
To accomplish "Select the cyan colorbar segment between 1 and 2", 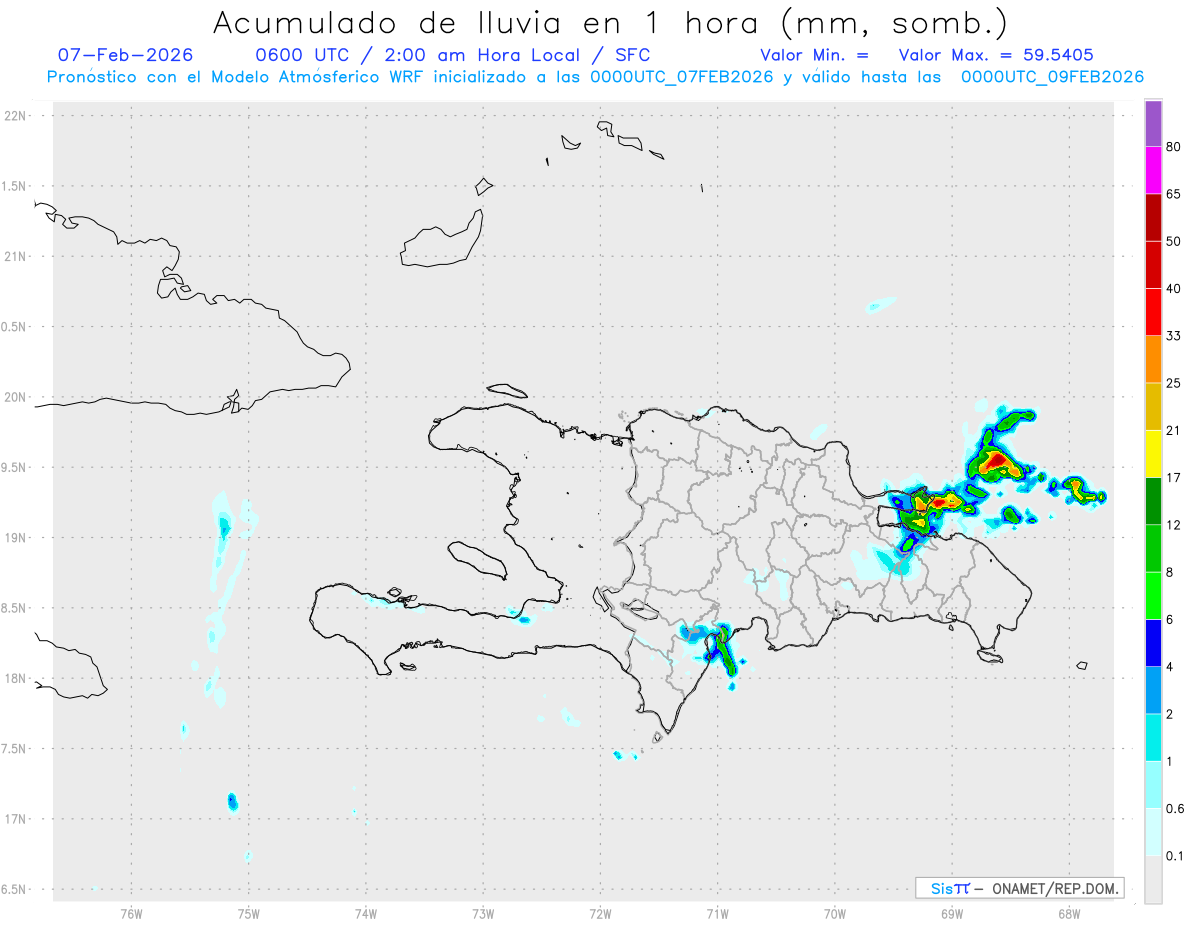I will pos(1153,737).
